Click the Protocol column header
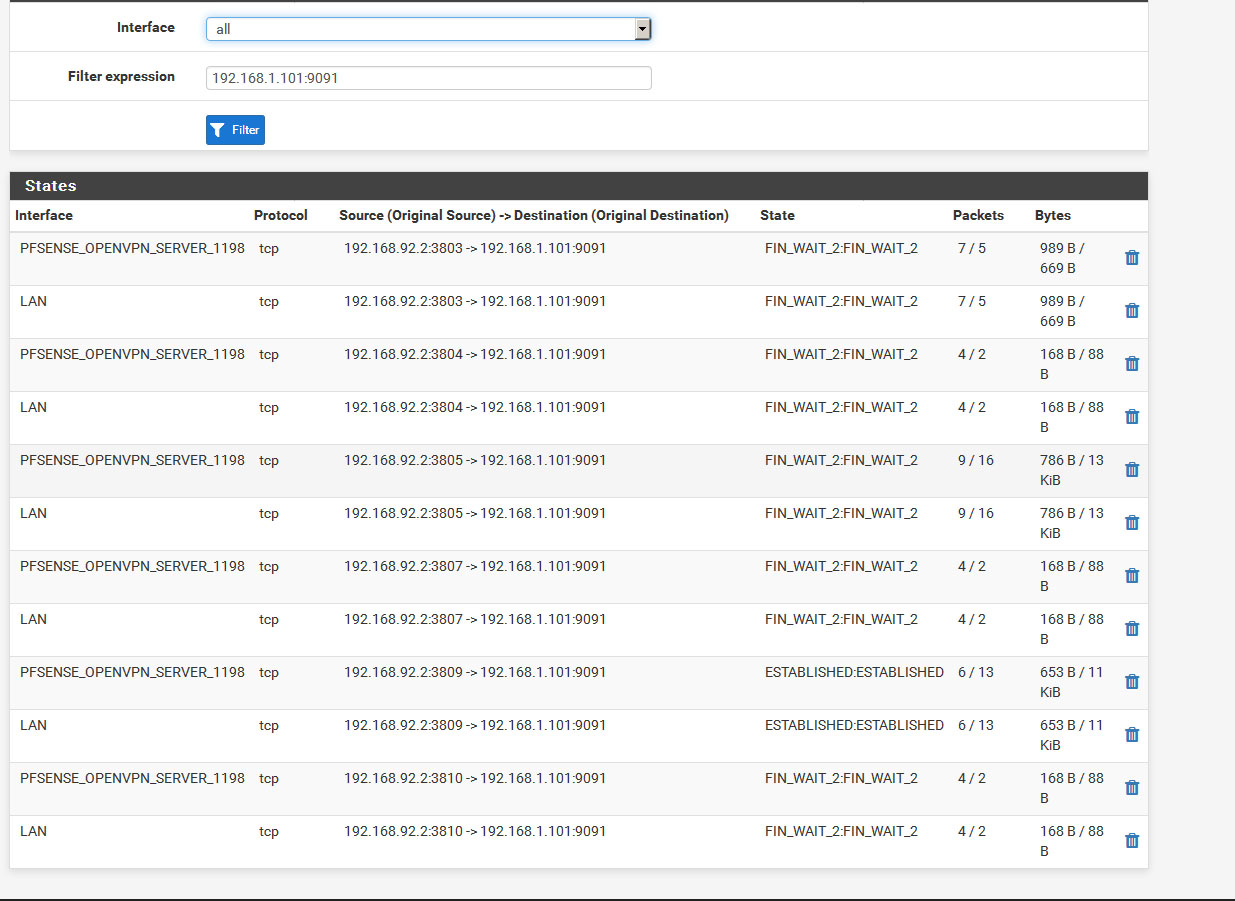Screen dimensions: 1235x901 [x=280, y=216]
